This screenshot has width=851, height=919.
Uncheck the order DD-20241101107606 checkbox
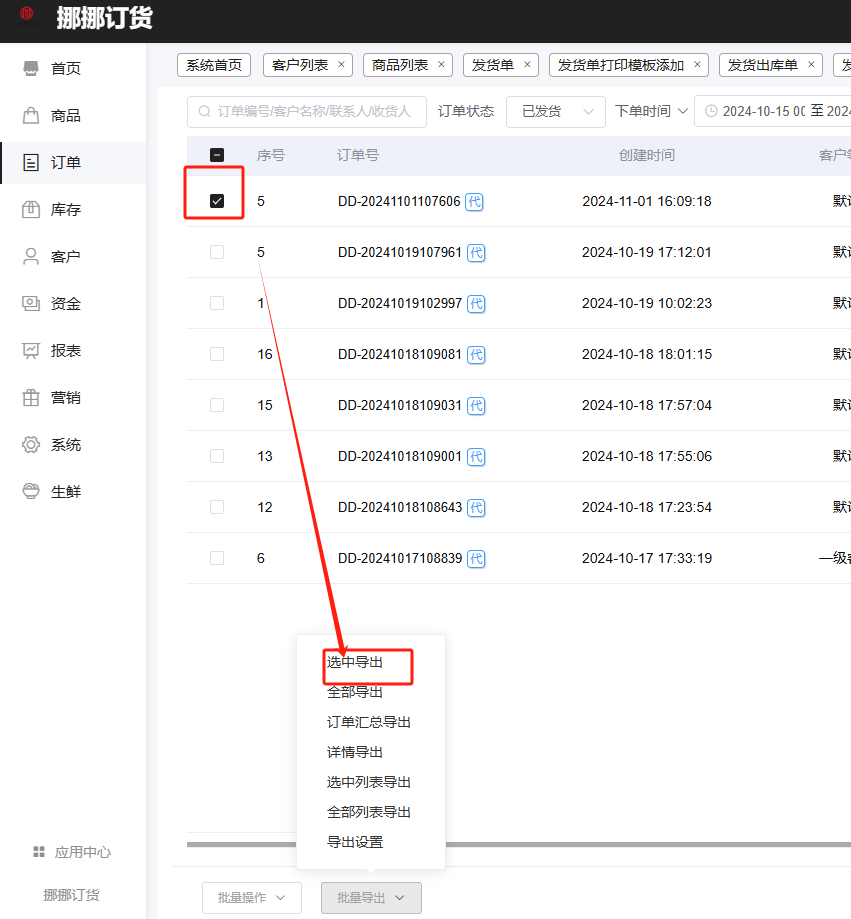point(217,201)
